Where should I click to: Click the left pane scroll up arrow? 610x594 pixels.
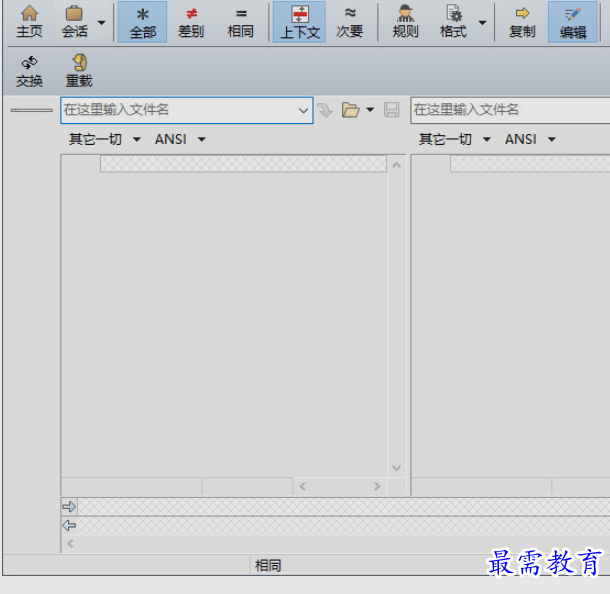396,165
